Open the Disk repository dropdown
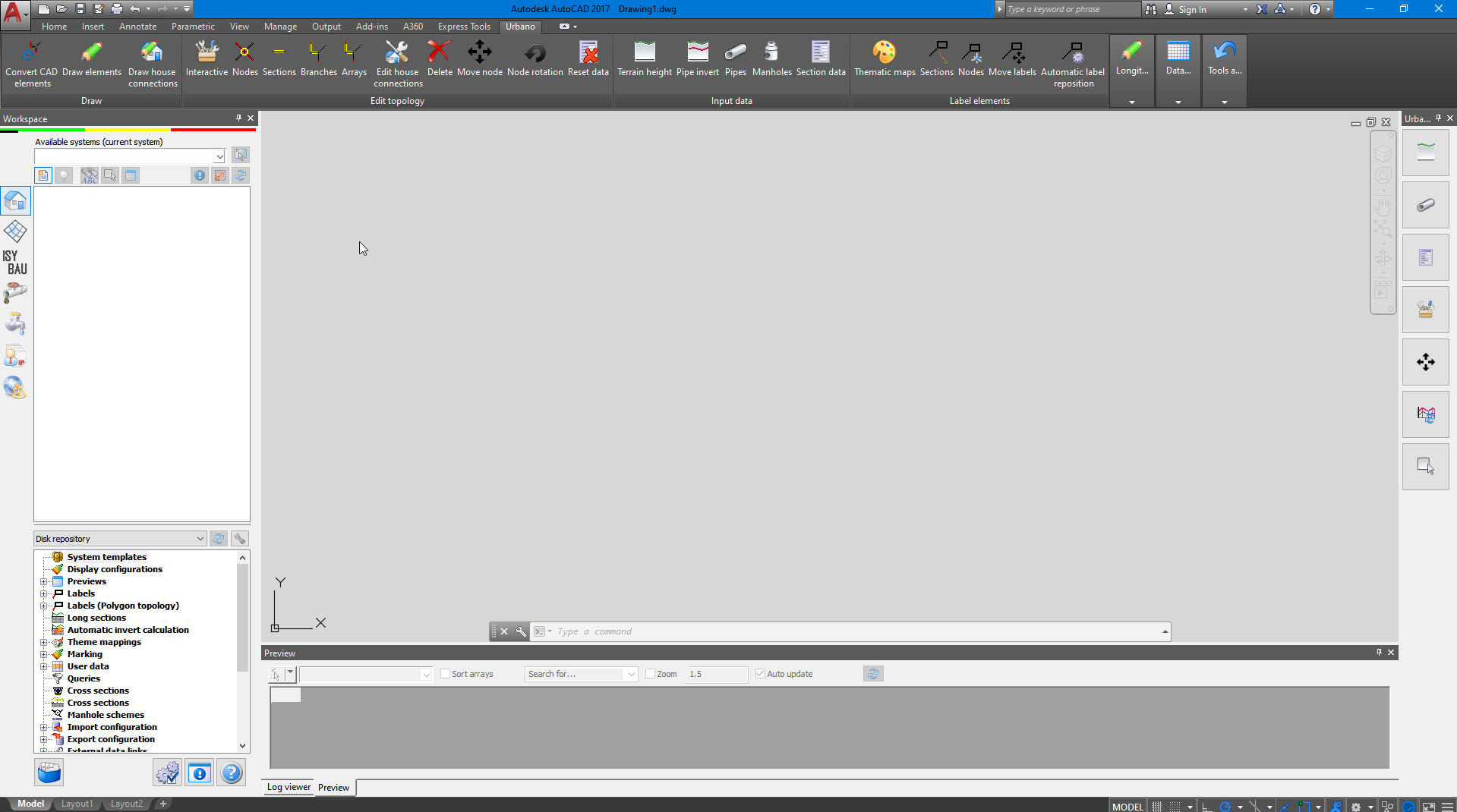 [x=200, y=539]
